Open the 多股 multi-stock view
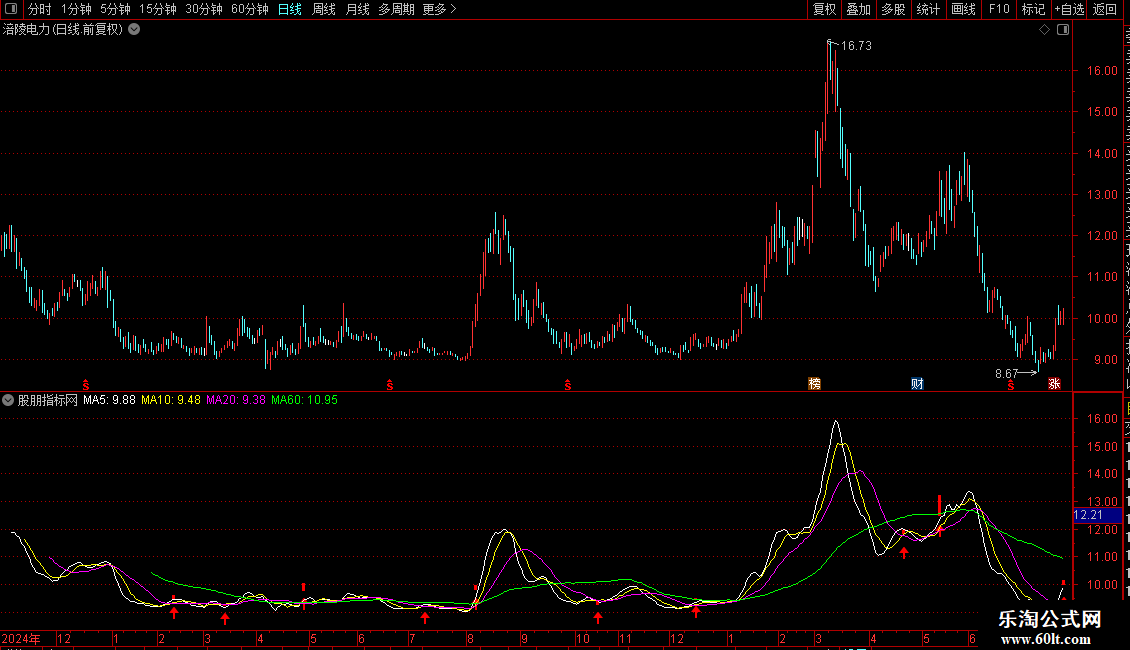 [x=893, y=9]
